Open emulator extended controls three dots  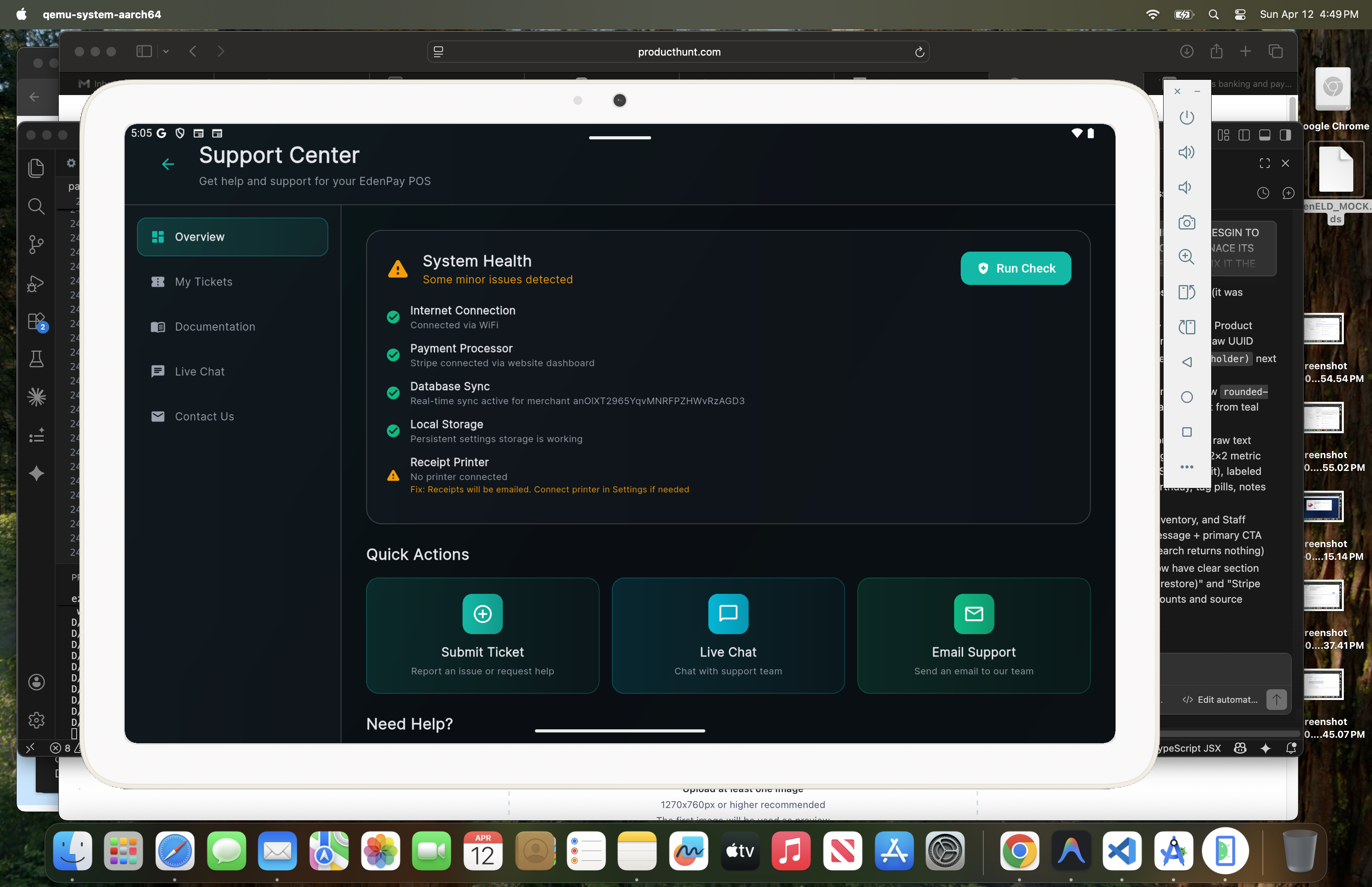coord(1186,467)
